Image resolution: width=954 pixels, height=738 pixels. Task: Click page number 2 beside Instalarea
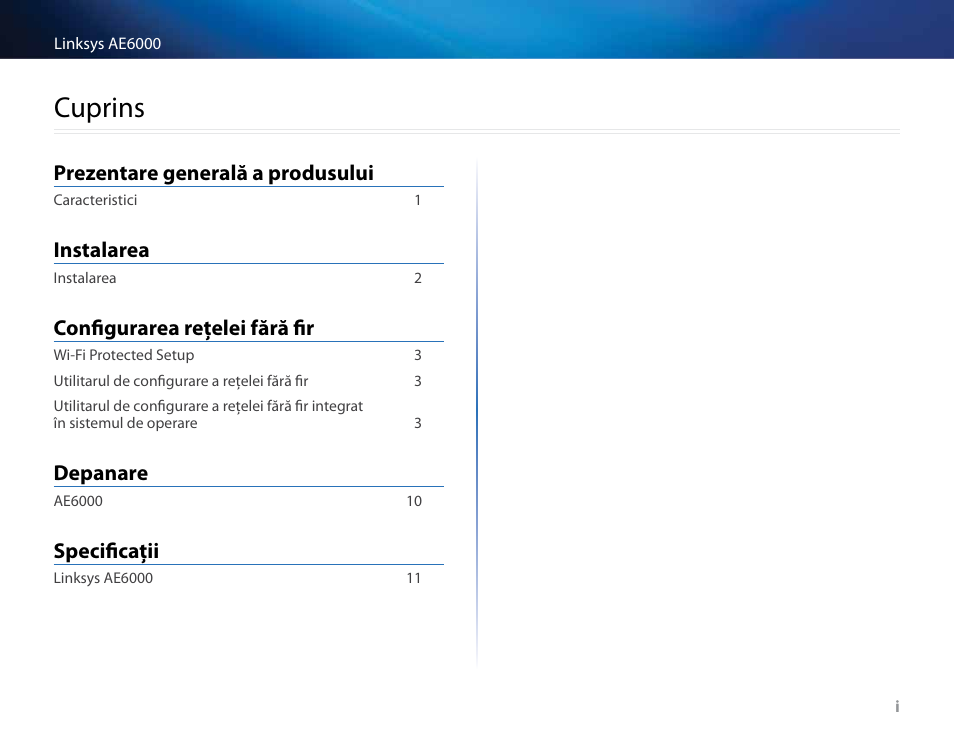(x=418, y=279)
